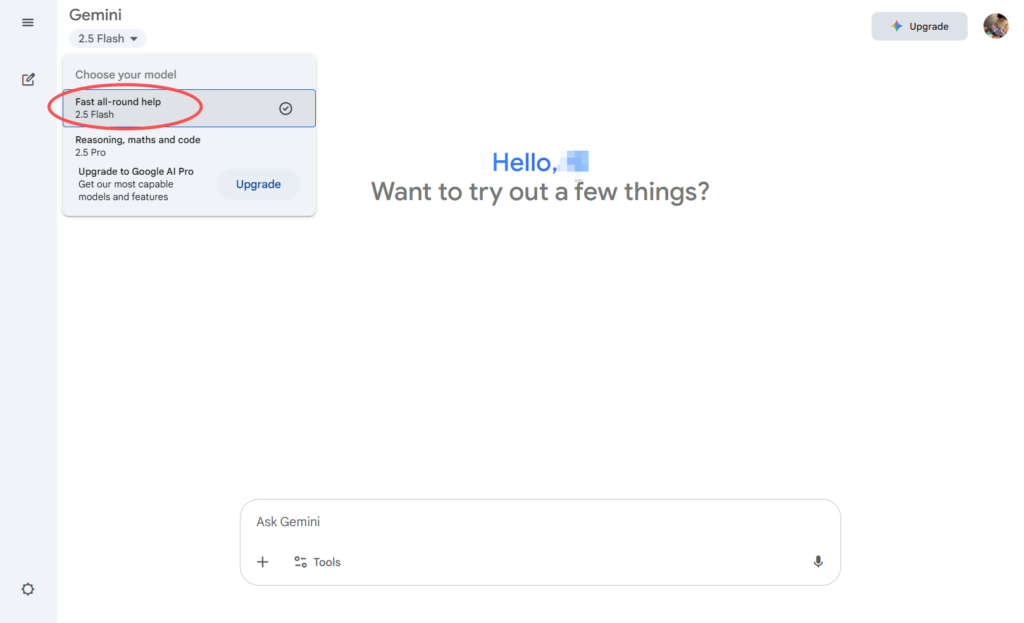
Task: Start a new chat via pencil icon
Action: point(28,79)
